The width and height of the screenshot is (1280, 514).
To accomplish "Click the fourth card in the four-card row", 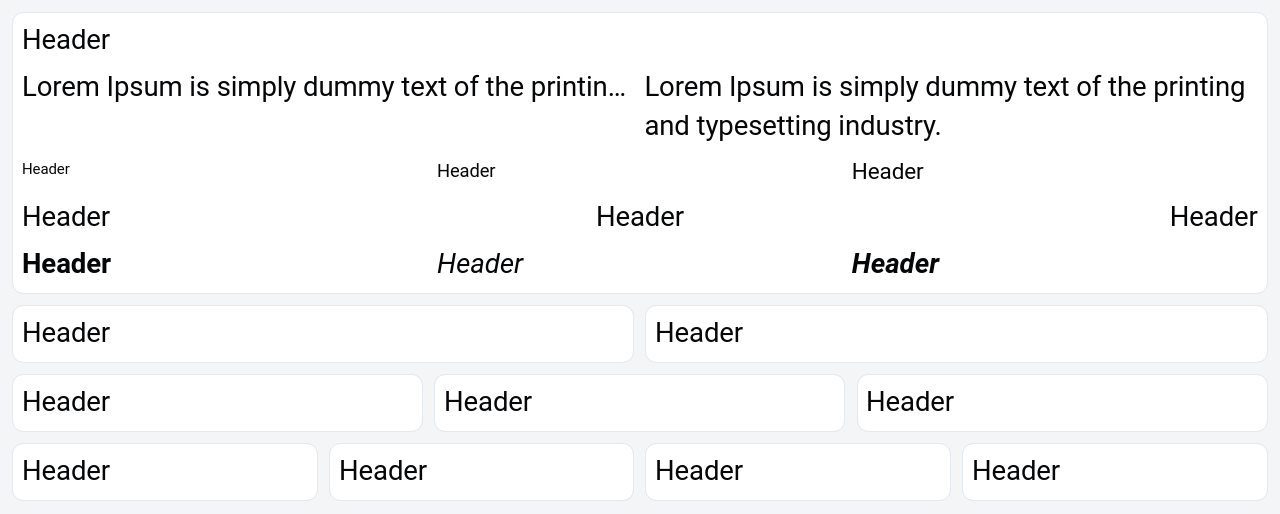I will coord(1114,472).
